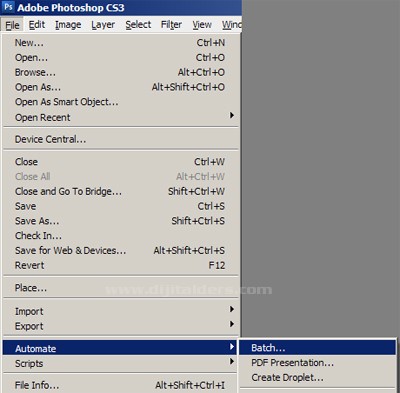
Task: Launch Device Central... from the menu
Action: tap(120, 139)
